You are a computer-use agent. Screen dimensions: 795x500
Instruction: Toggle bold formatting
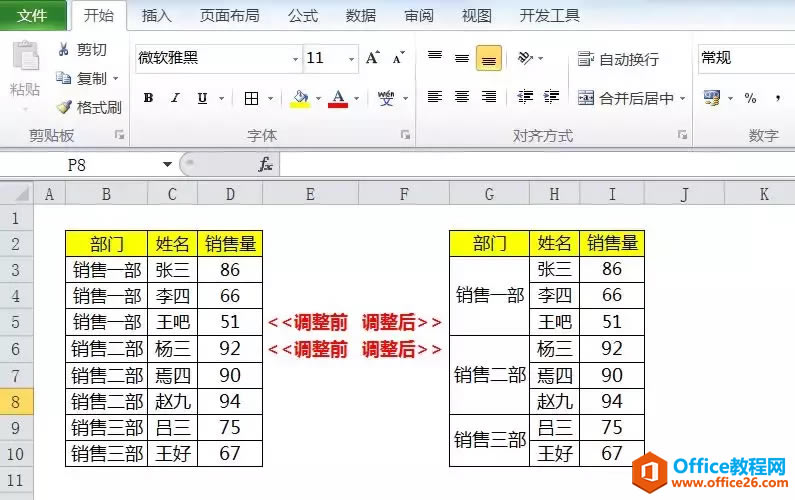149,98
